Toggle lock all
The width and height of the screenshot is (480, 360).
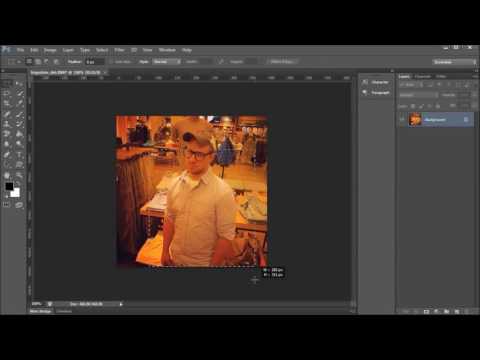438,106
